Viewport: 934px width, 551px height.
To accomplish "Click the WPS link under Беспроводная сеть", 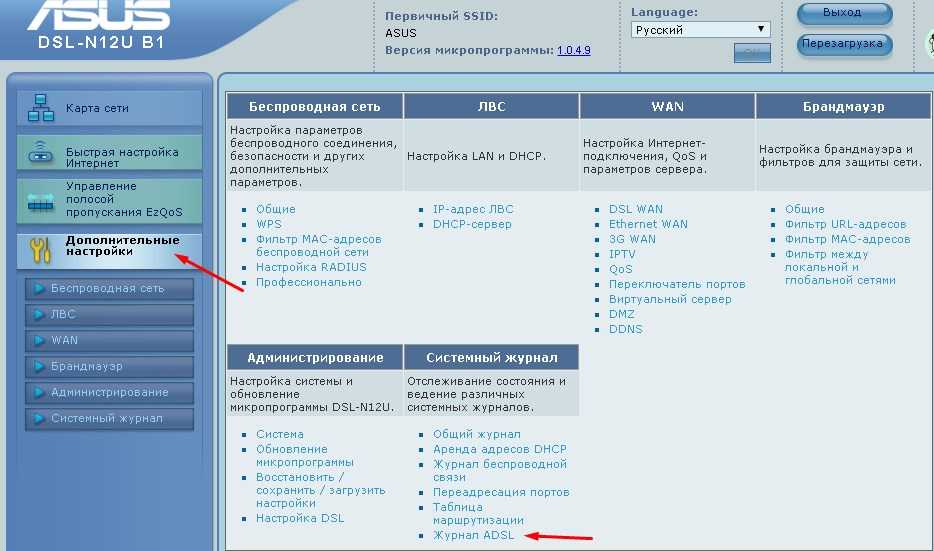I will [x=268, y=225].
